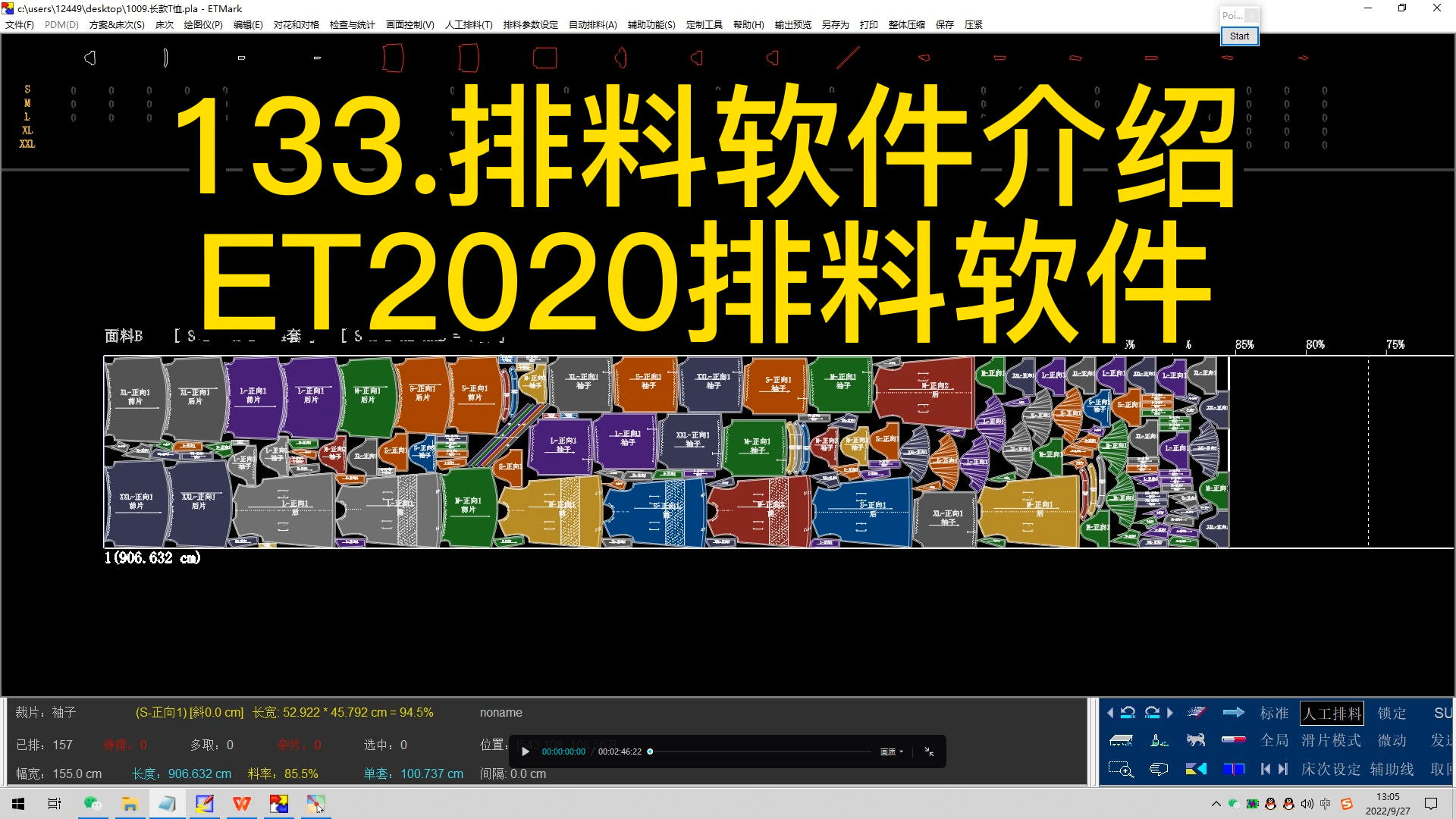This screenshot has height=819, width=1456.
Task: Click 打印 in the menu bar
Action: pos(868,24)
